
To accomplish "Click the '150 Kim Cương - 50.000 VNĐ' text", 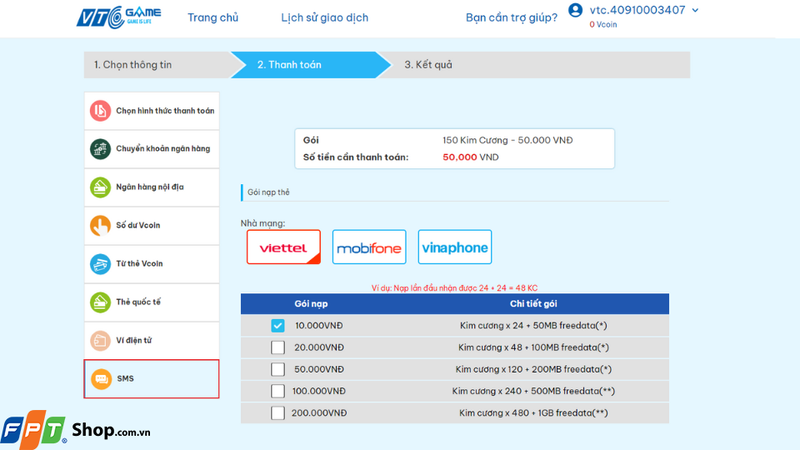I will pyautogui.click(x=508, y=140).
